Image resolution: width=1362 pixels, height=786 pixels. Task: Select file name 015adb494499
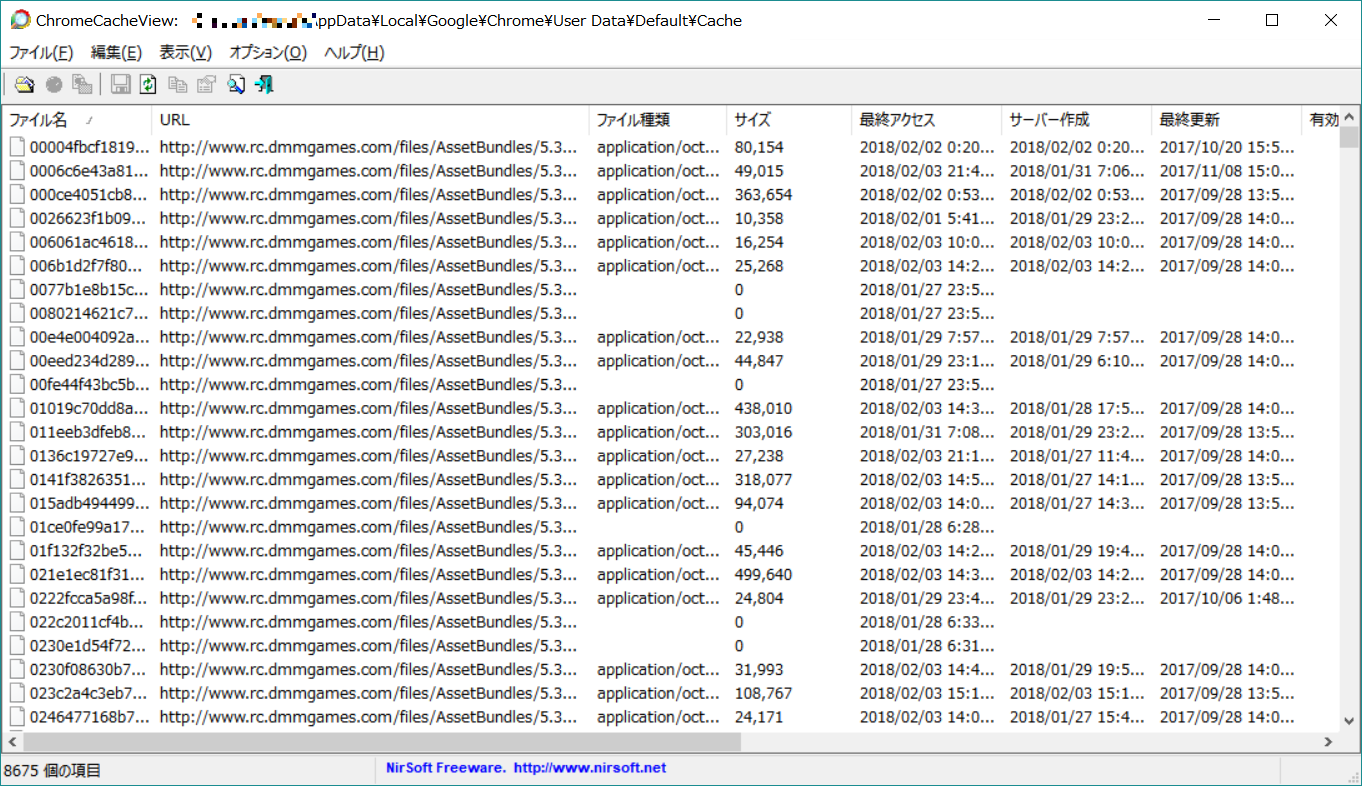point(89,503)
